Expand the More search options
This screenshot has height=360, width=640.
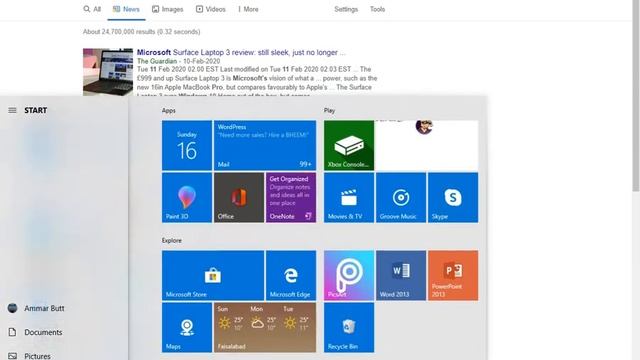tap(249, 9)
